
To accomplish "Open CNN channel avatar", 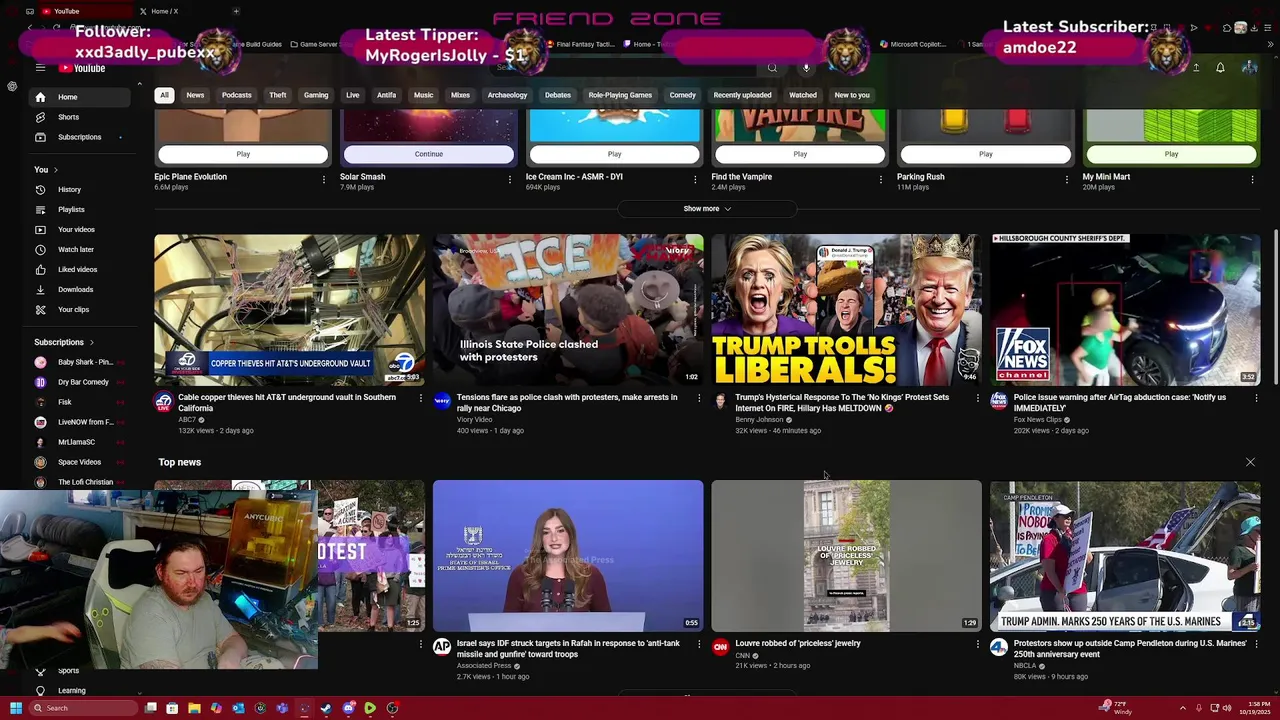I will [720, 647].
